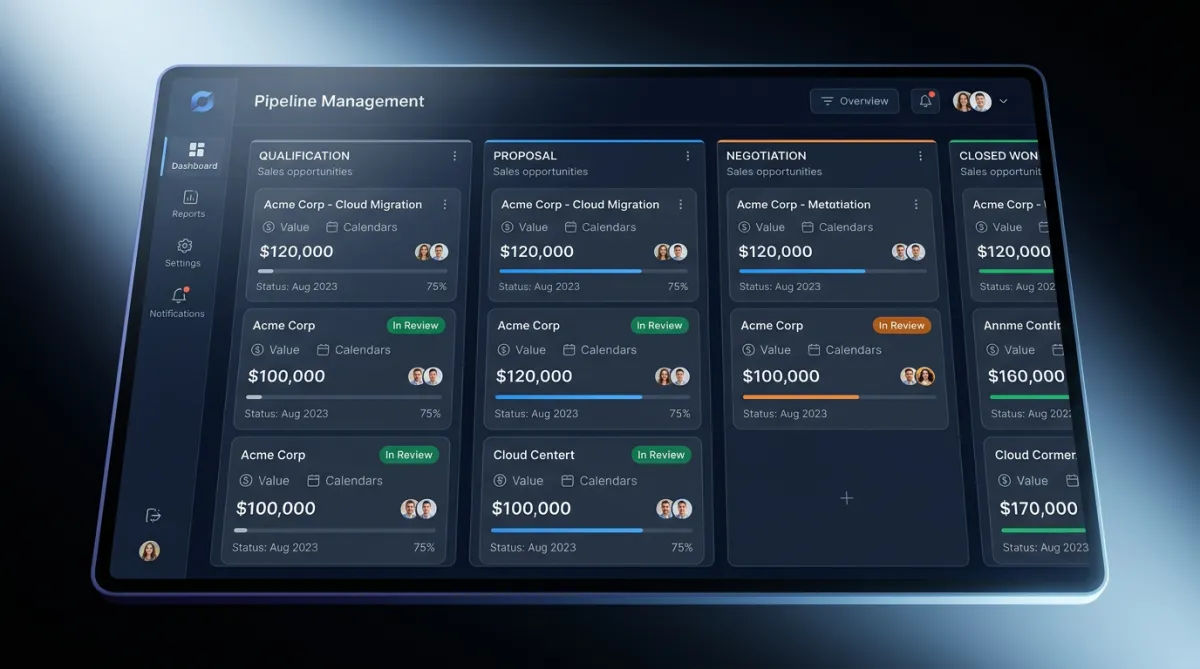Open the QUALIFICATION column options menu
The image size is (1200, 669).
coord(455,156)
